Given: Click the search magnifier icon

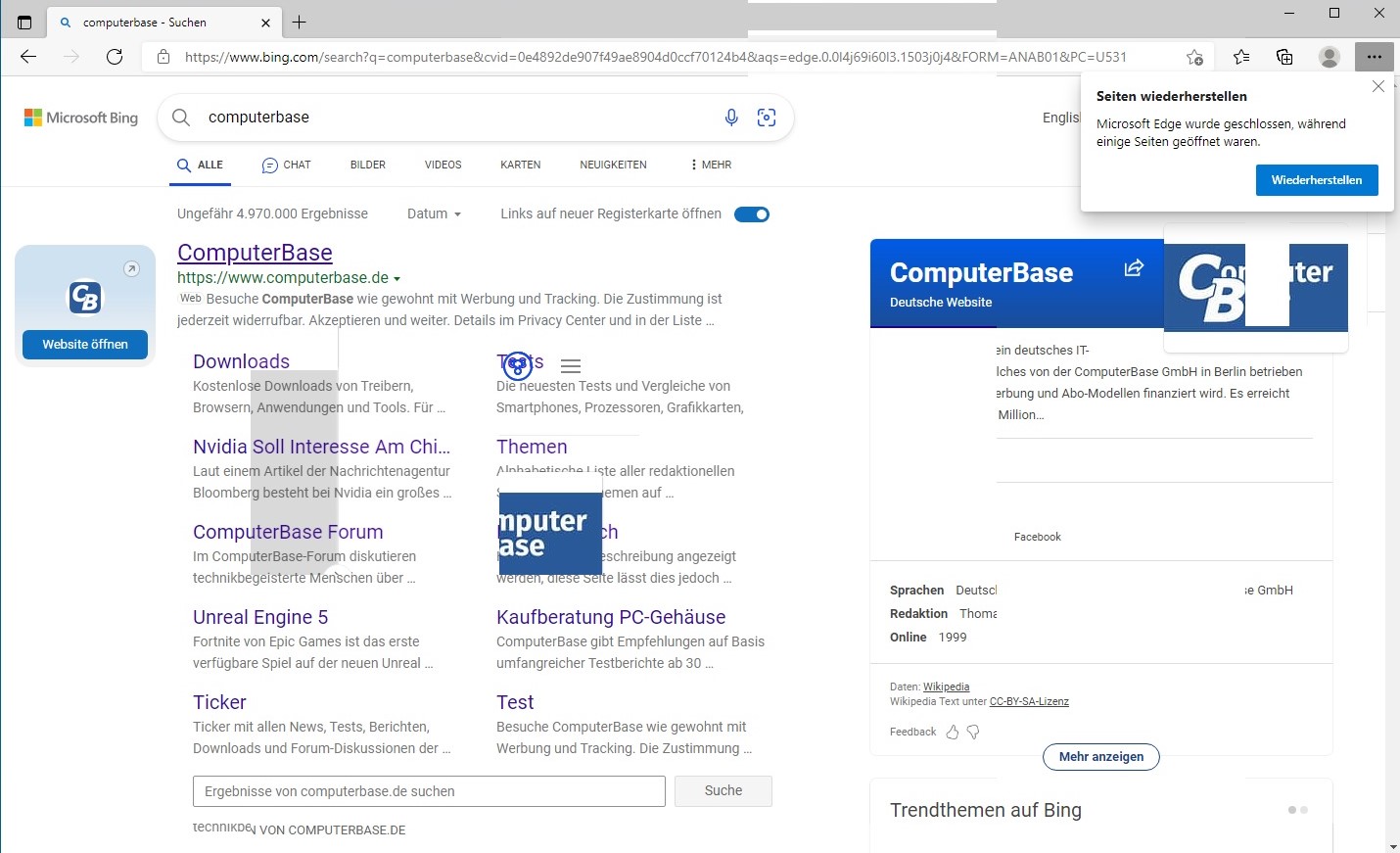Looking at the screenshot, I should click(x=181, y=118).
